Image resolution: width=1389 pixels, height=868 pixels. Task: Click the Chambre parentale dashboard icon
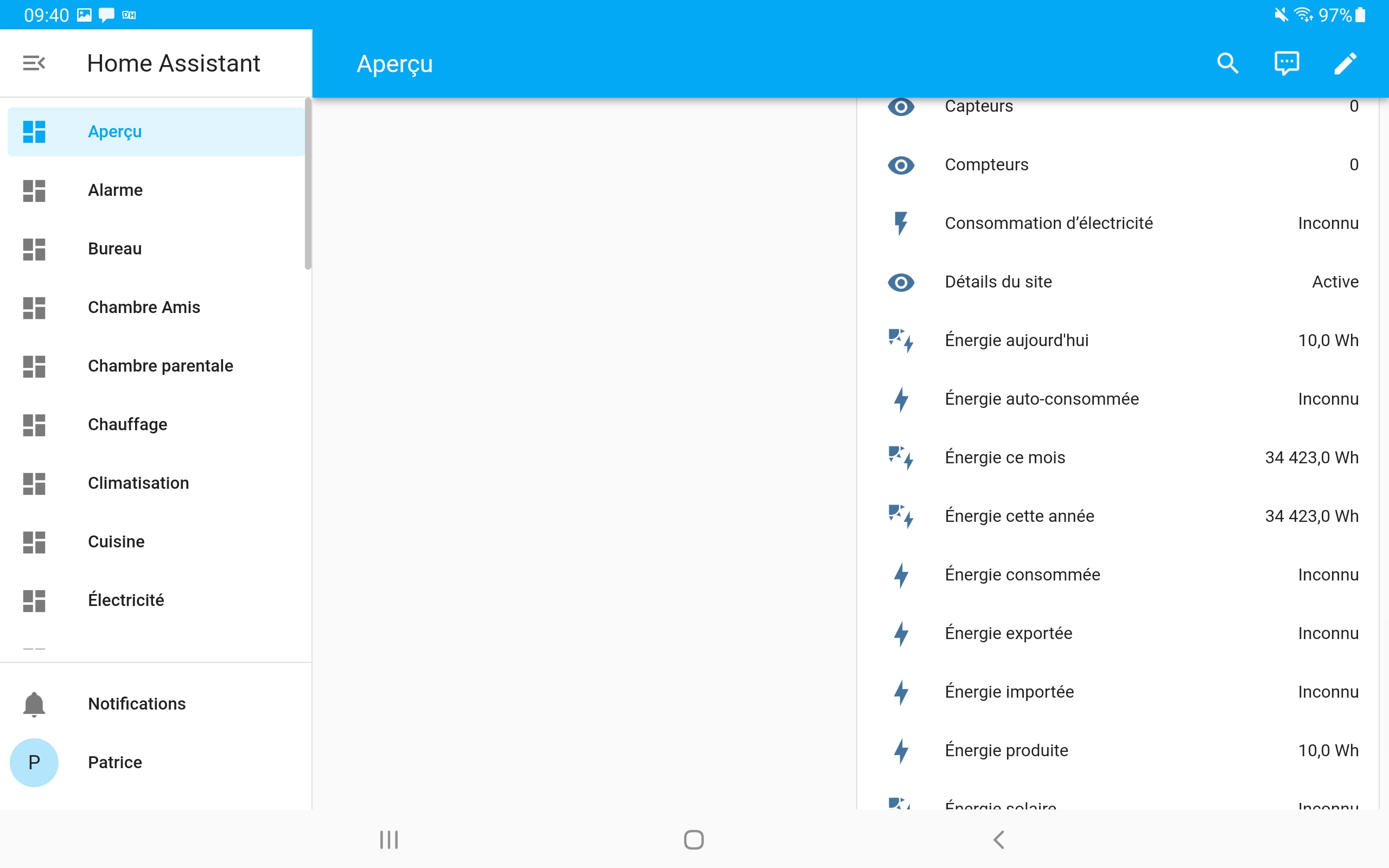[34, 366]
